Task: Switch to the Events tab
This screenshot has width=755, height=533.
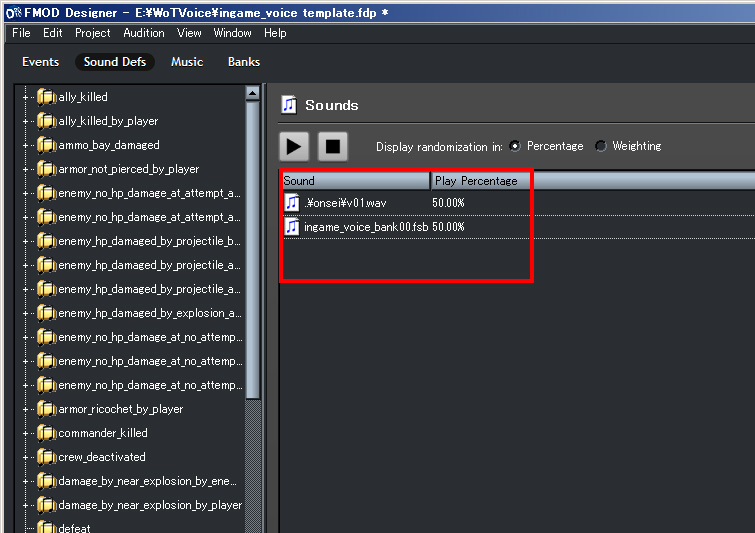Action: coord(40,62)
